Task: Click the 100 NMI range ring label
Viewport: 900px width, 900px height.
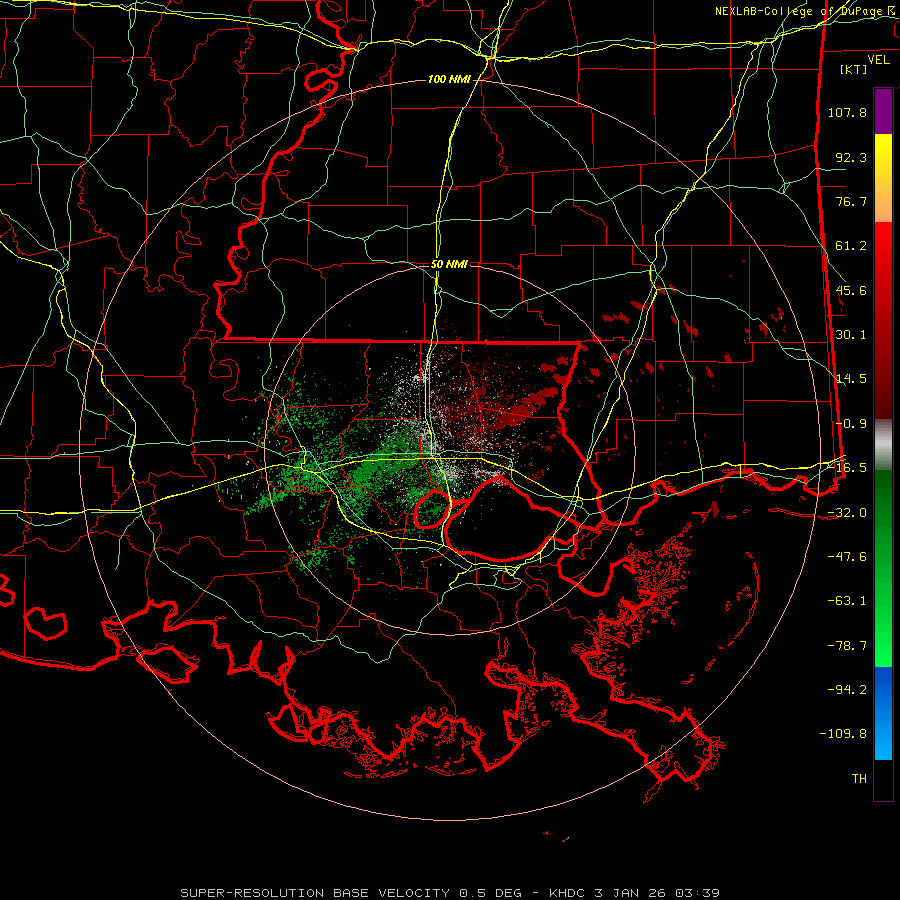Action: 448,79
